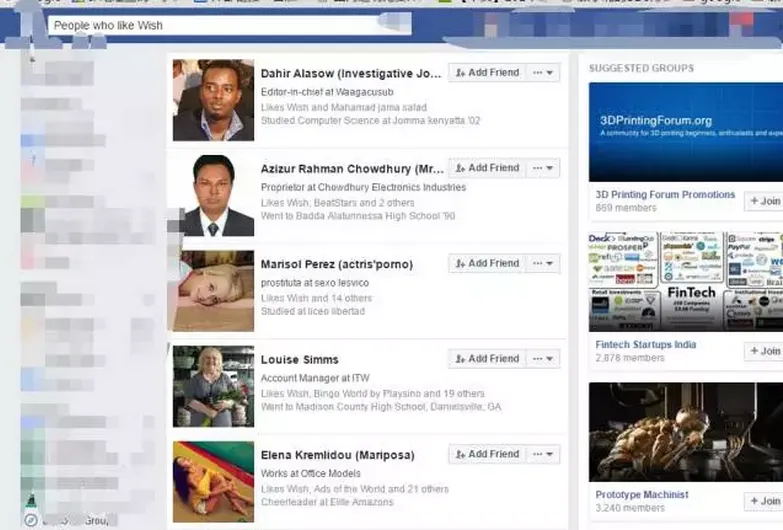Viewport: 783px width, 530px height.
Task: Open Marisol Perez's profile photo
Action: coord(213,291)
